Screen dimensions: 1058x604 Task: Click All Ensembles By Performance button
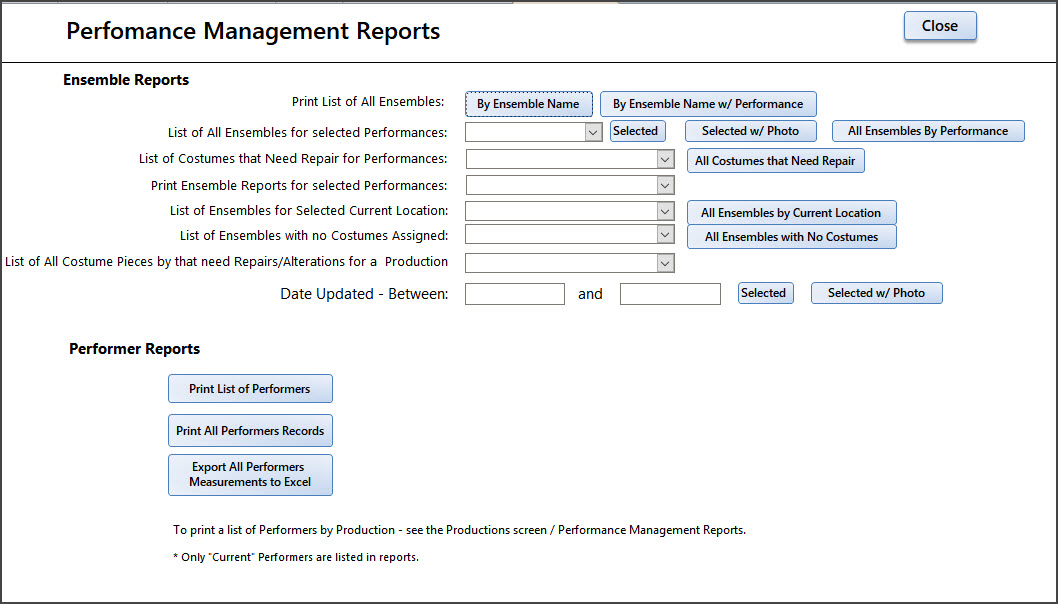(928, 131)
